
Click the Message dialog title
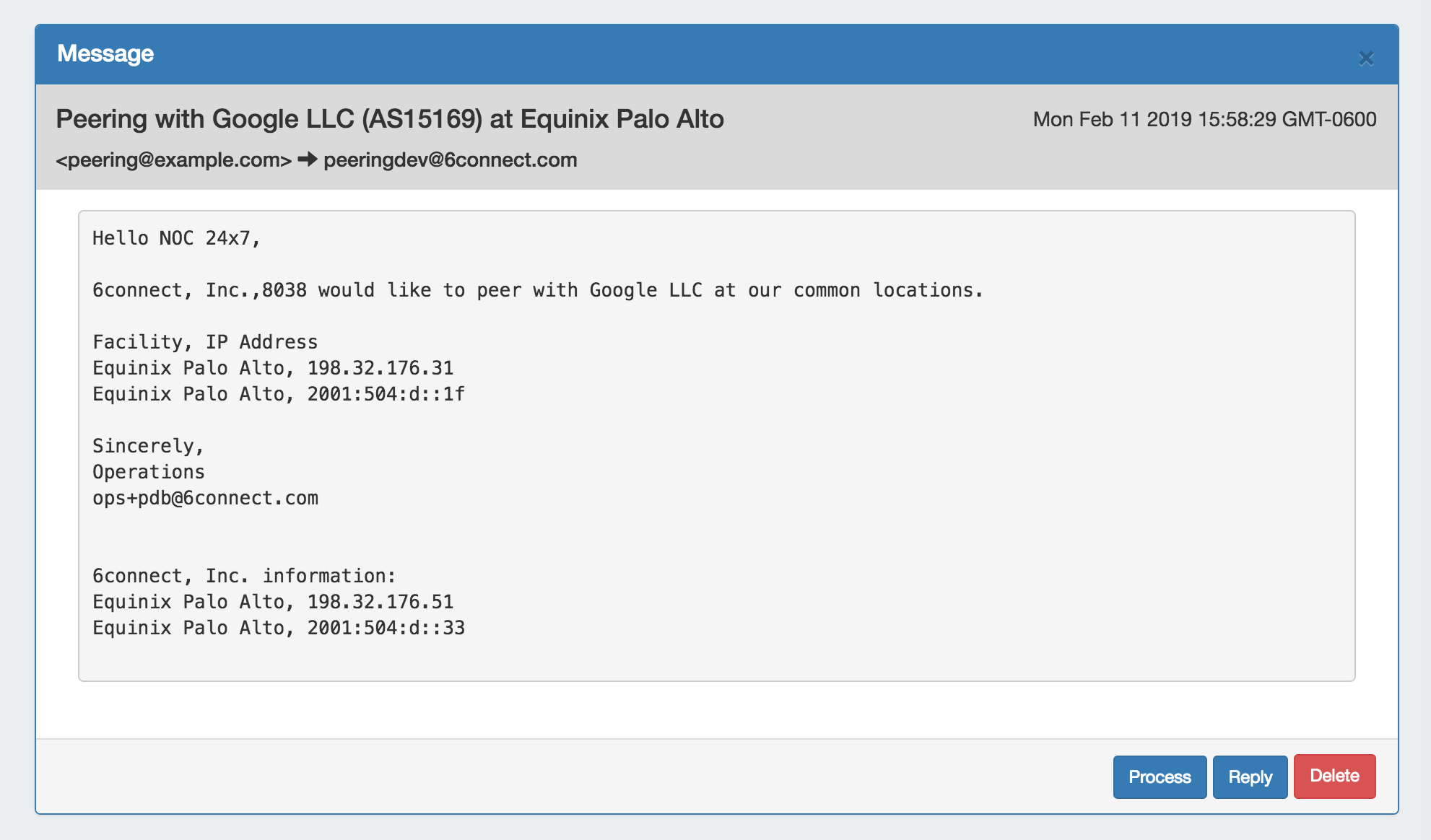pyautogui.click(x=105, y=53)
